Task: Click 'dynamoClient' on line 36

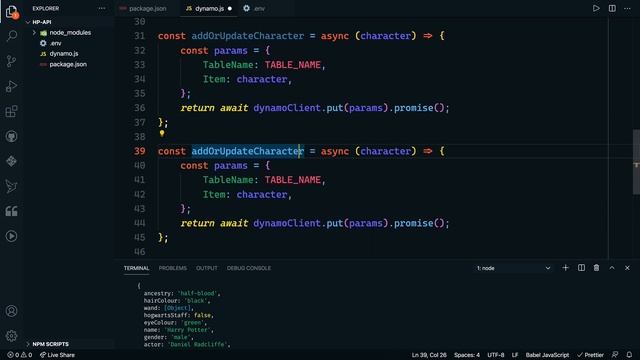Action: tap(287, 108)
